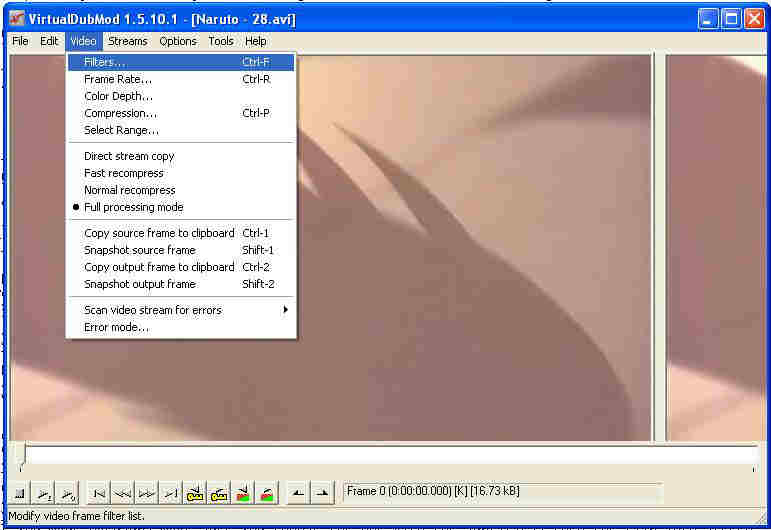Set selection end mark-out button
Viewport: 771px width, 530px height.
[x=322, y=493]
